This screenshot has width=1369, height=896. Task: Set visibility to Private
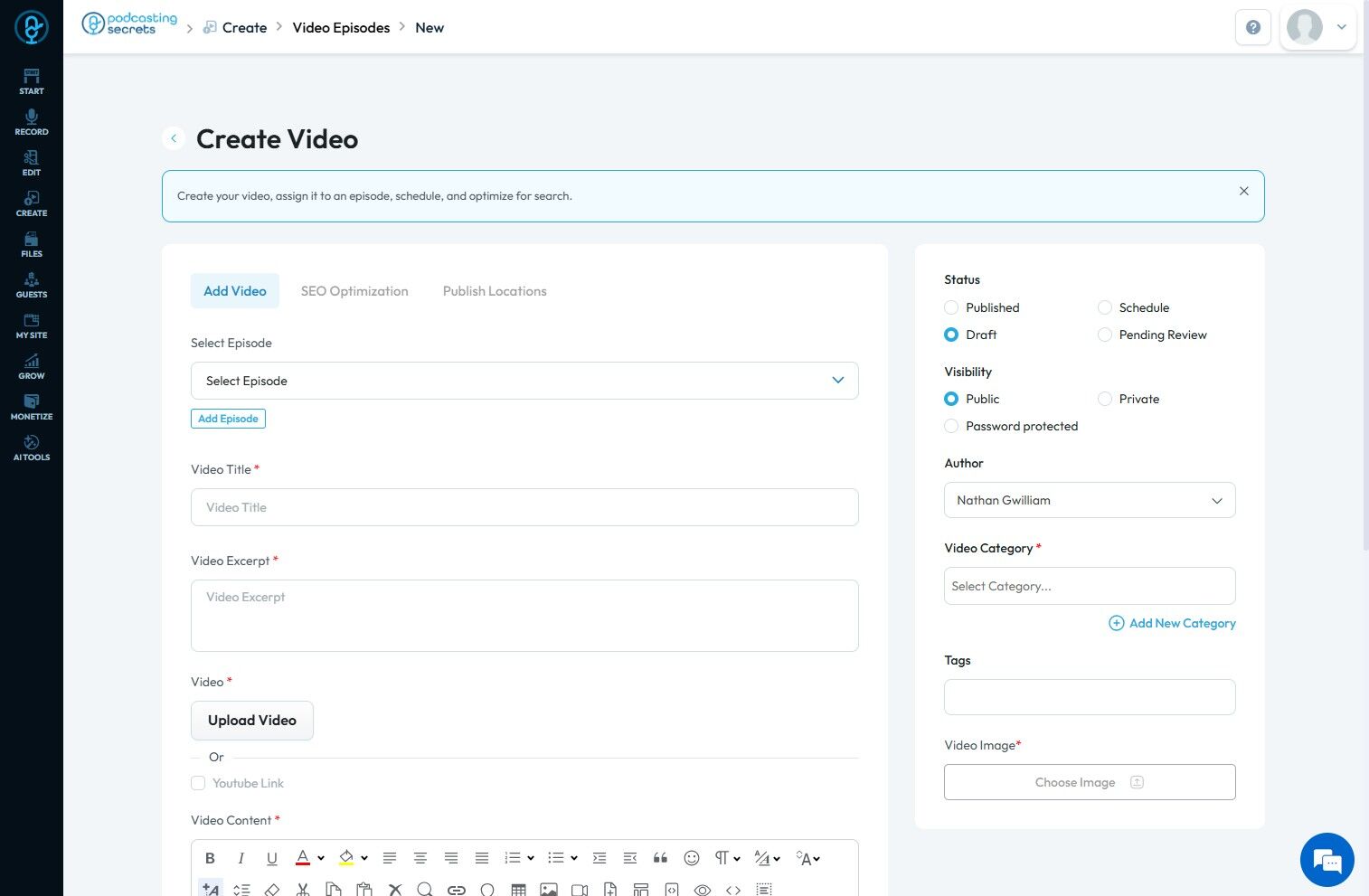click(x=1105, y=399)
